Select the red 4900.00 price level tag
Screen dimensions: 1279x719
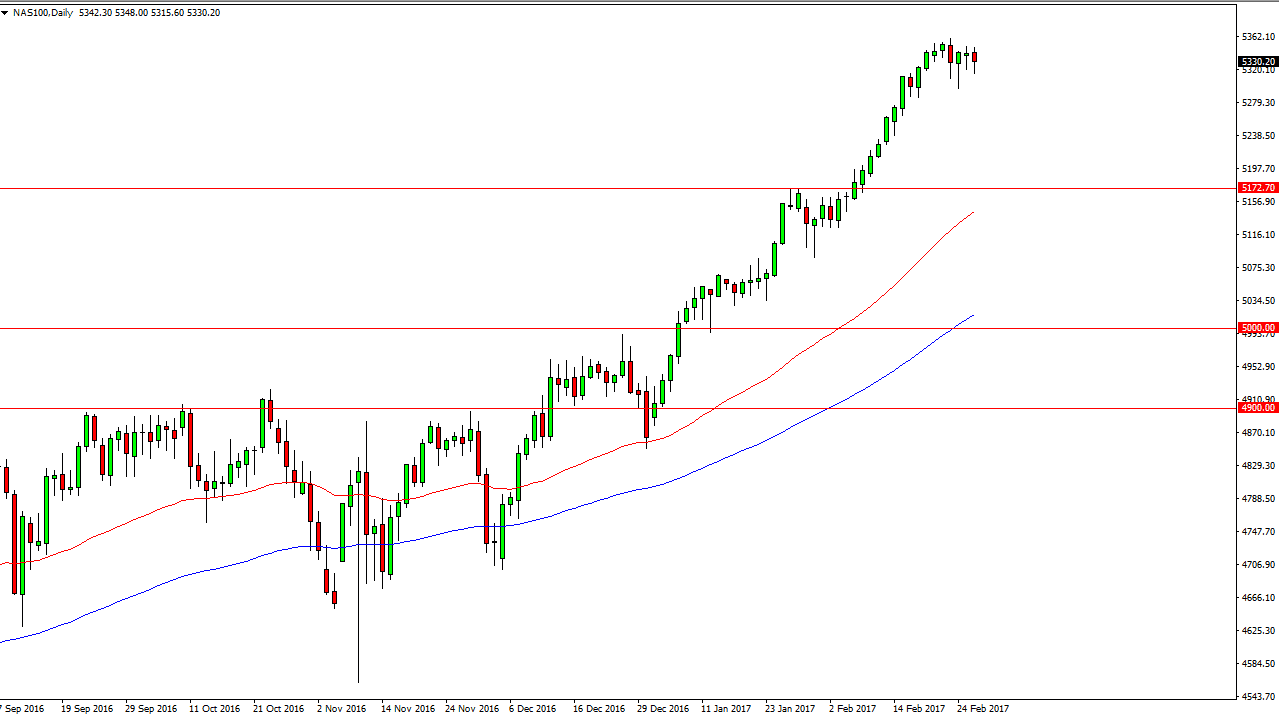[1258, 407]
